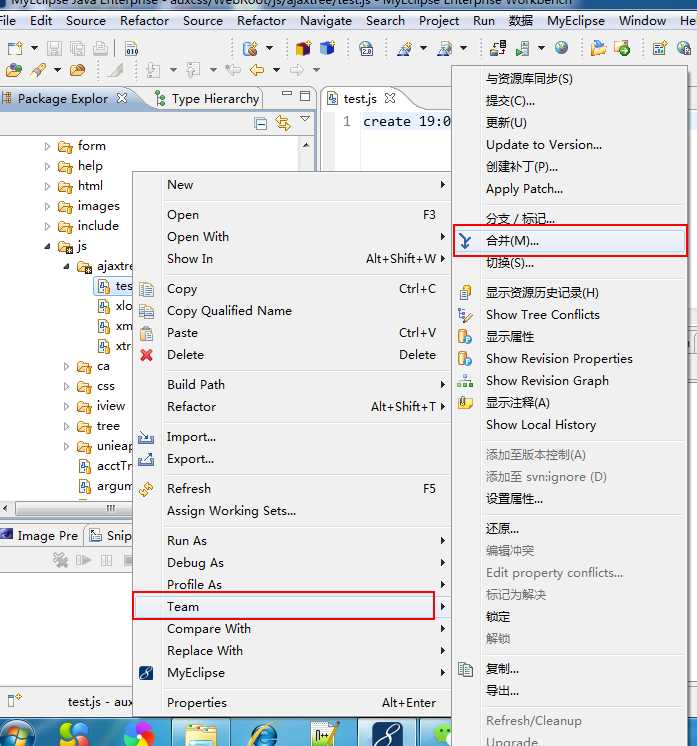Expand the css folder

click(x=67, y=386)
